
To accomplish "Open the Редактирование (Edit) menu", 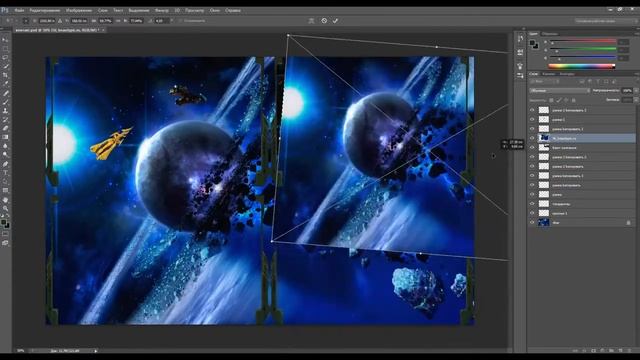I will tap(45, 10).
